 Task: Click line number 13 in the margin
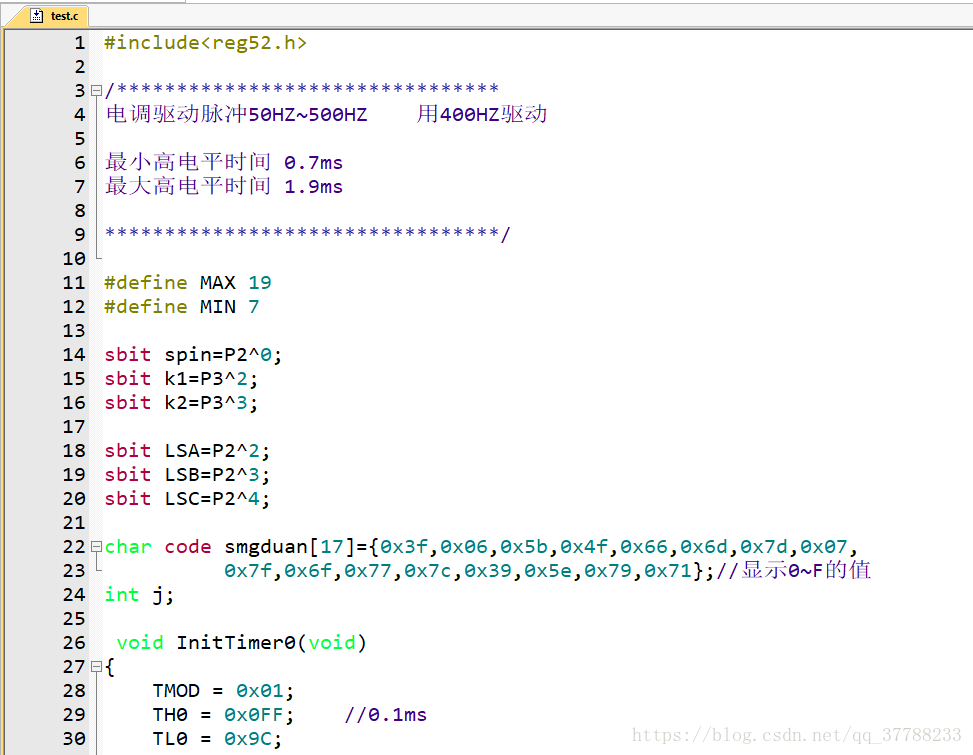74,331
